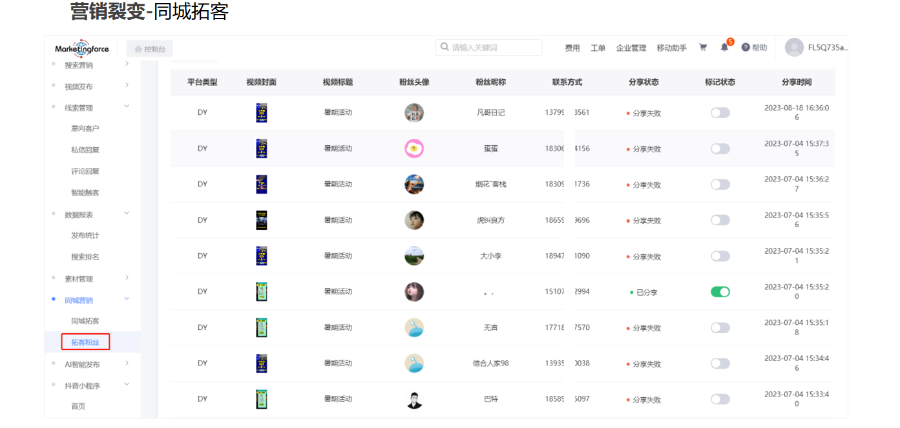Open account menu FL5Q735a...
This screenshot has width=900, height=428.
point(828,48)
